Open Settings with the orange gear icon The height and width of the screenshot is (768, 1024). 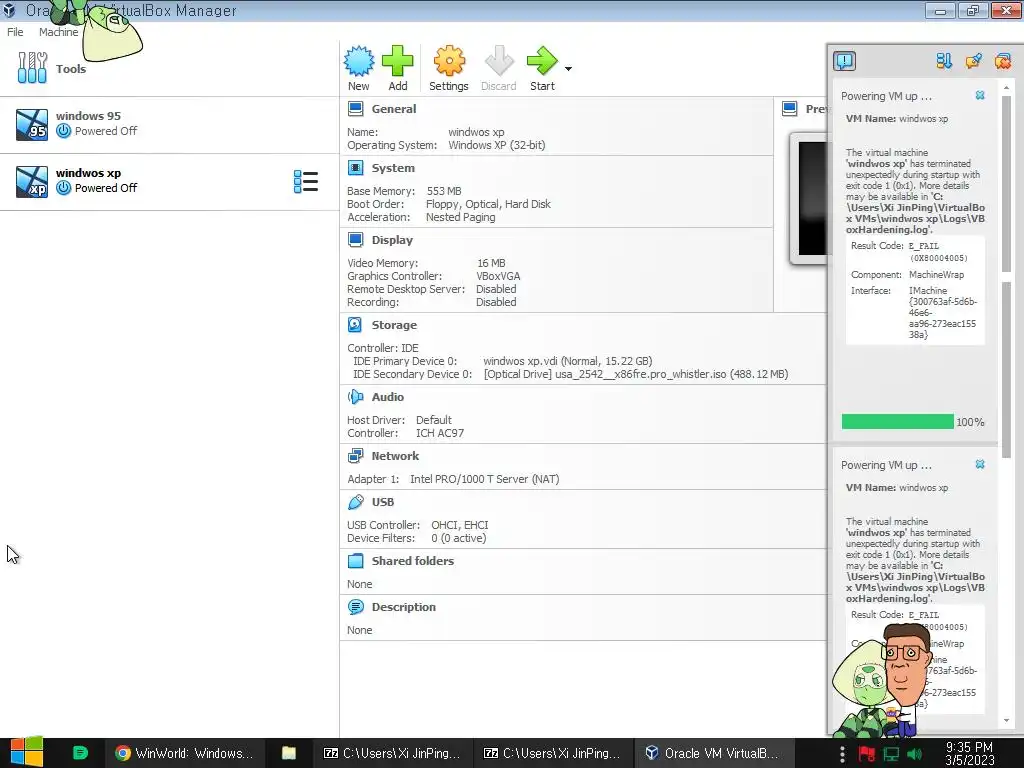pos(449,61)
